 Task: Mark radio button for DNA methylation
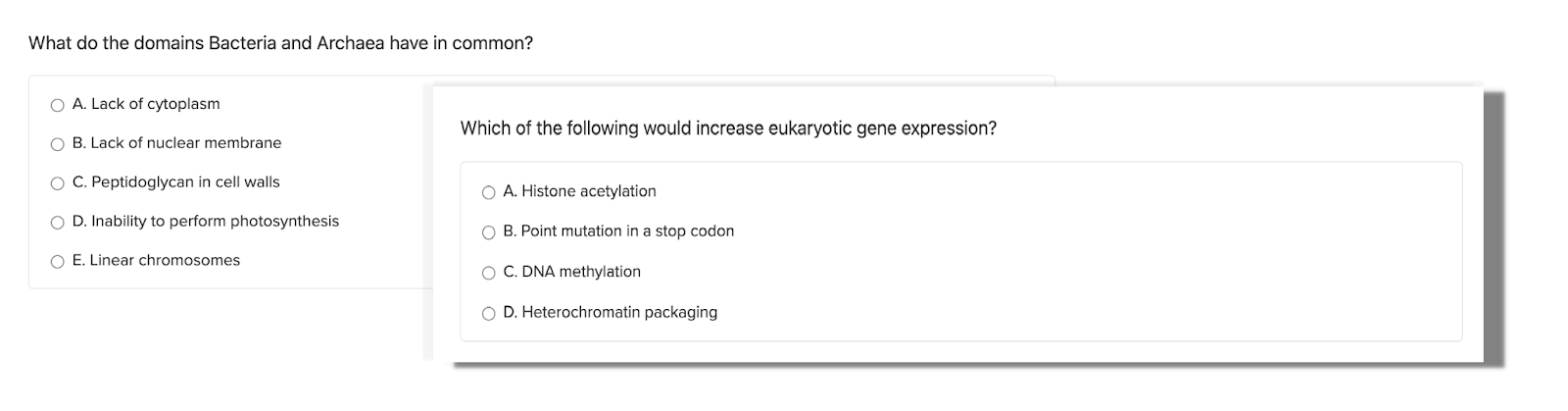click(x=488, y=273)
